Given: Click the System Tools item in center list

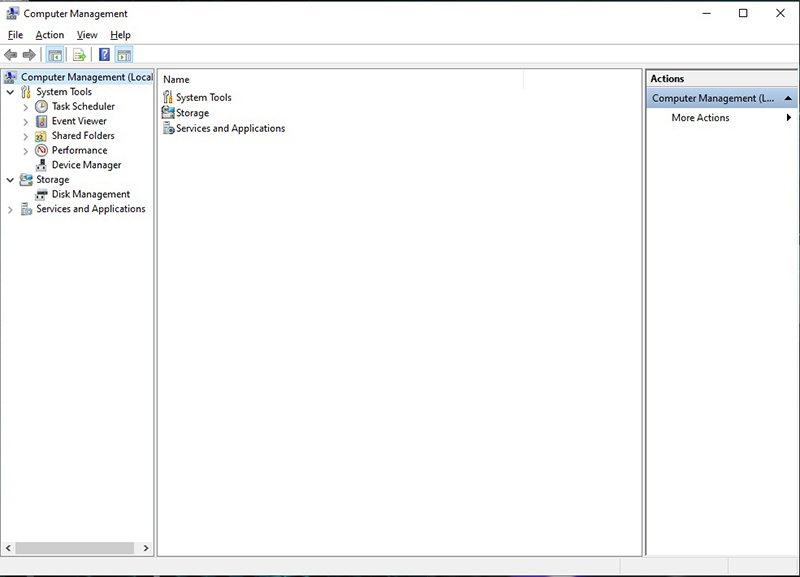Looking at the screenshot, I should 203,98.
